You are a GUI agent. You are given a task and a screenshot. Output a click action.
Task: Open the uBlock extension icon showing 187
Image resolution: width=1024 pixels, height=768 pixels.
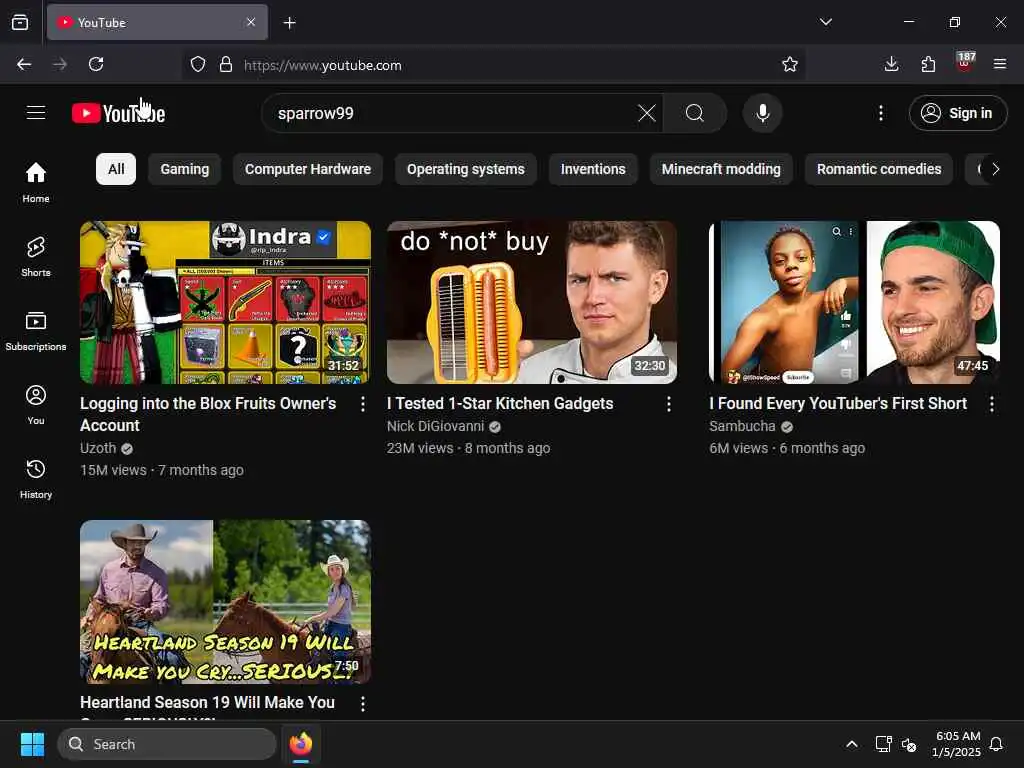(965, 62)
